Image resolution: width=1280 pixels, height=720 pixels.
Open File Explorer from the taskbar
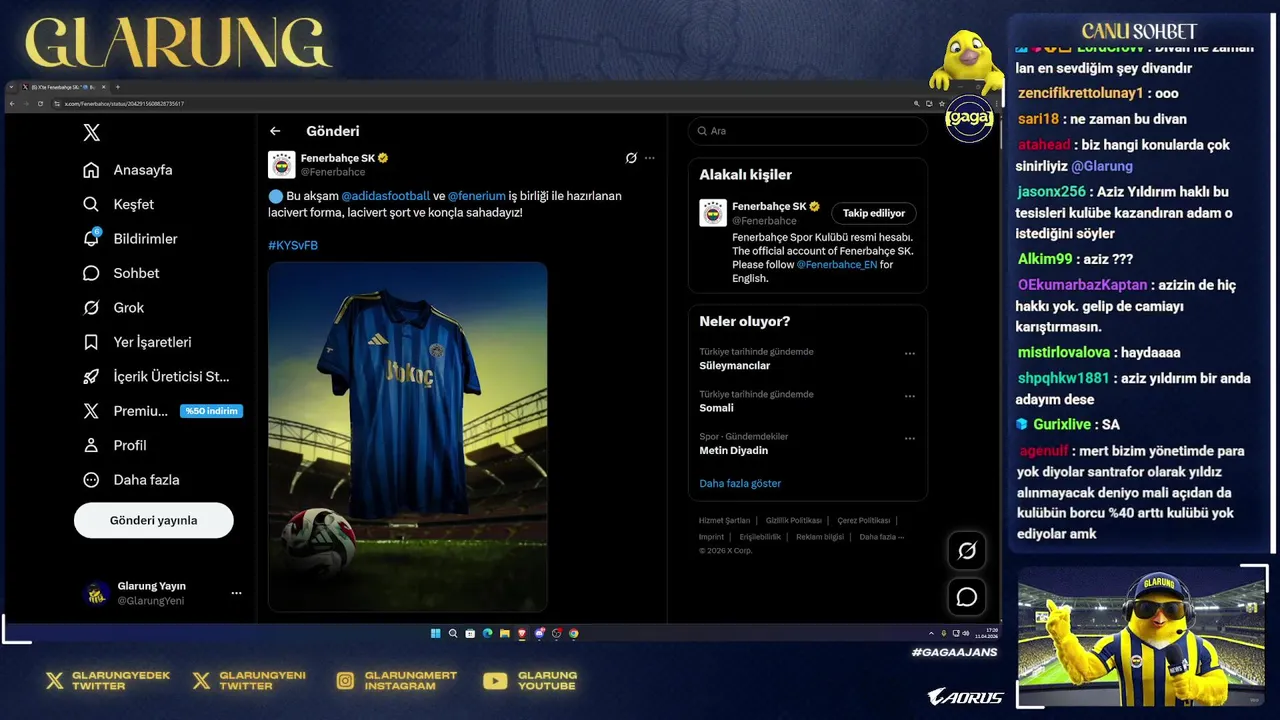point(505,633)
